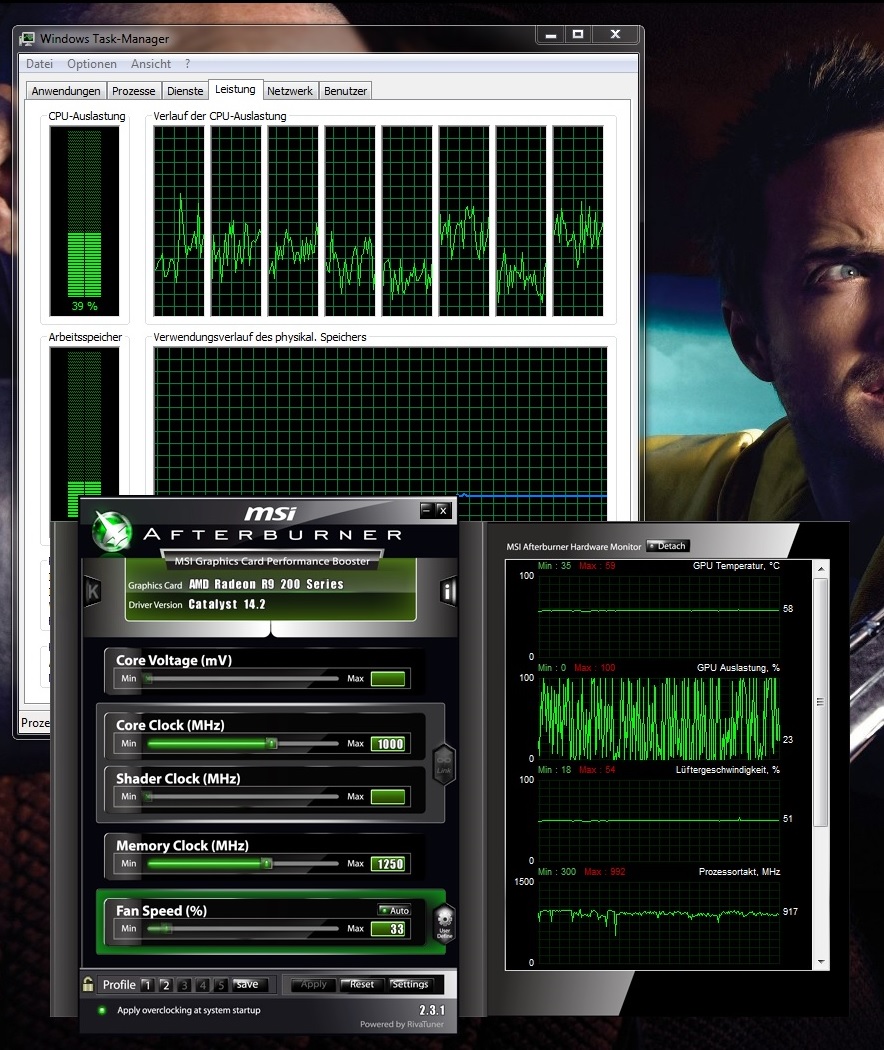The image size is (884, 1050).
Task: Select profile slot 3
Action: point(184,985)
